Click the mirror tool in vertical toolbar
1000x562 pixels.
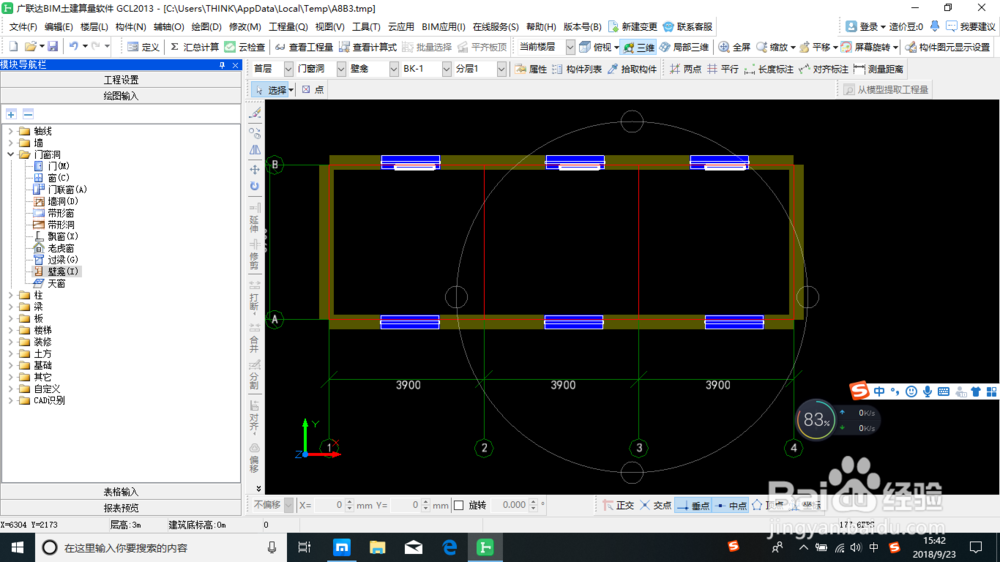point(254,150)
